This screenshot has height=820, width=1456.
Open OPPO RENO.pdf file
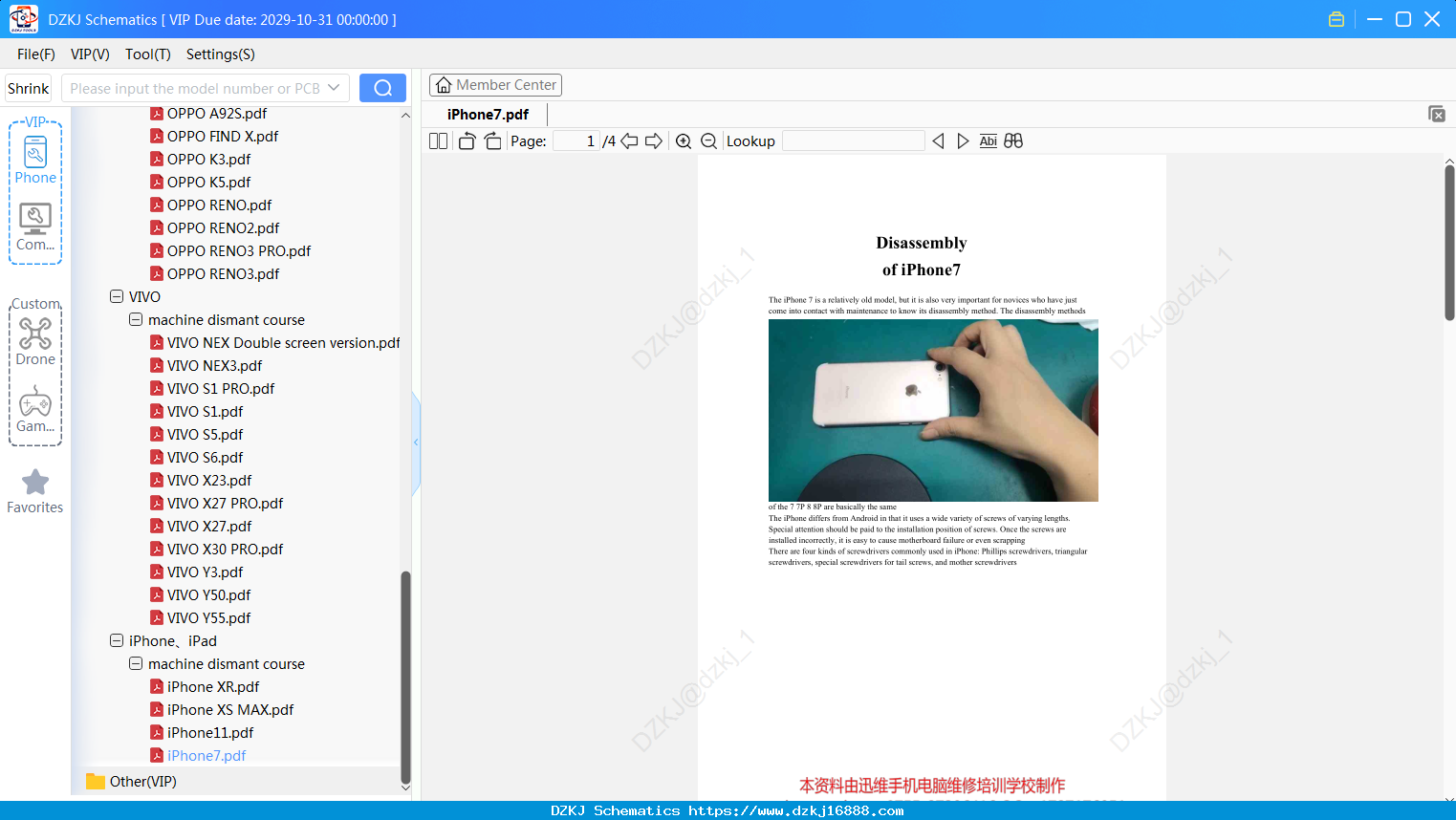point(211,205)
